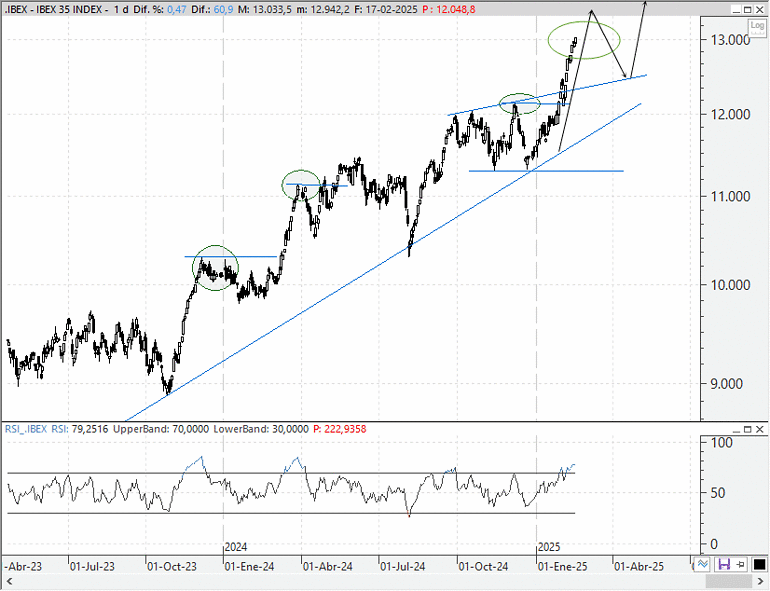
Task: Click the '01-Oct-23' date axis label
Action: coord(172,566)
